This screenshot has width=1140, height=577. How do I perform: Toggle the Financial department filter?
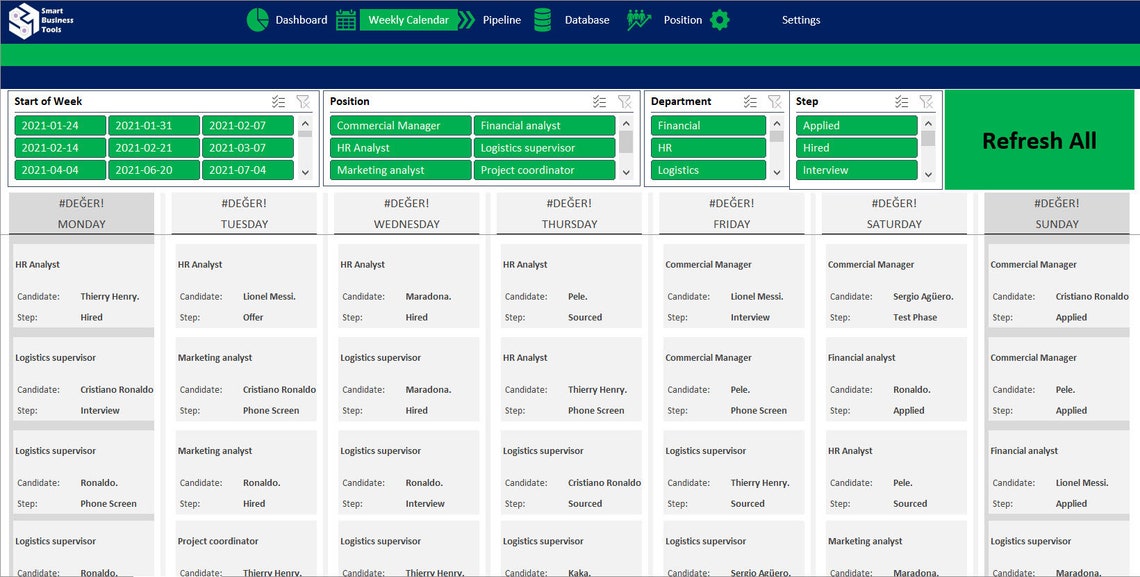point(708,125)
